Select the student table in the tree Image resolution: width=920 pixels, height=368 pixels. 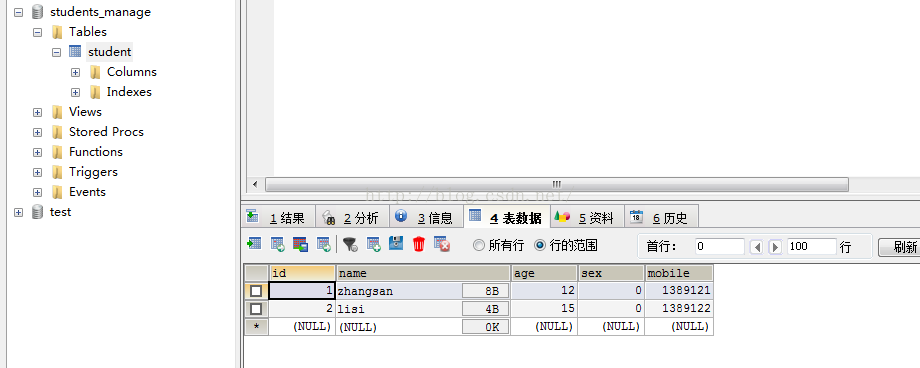click(110, 52)
